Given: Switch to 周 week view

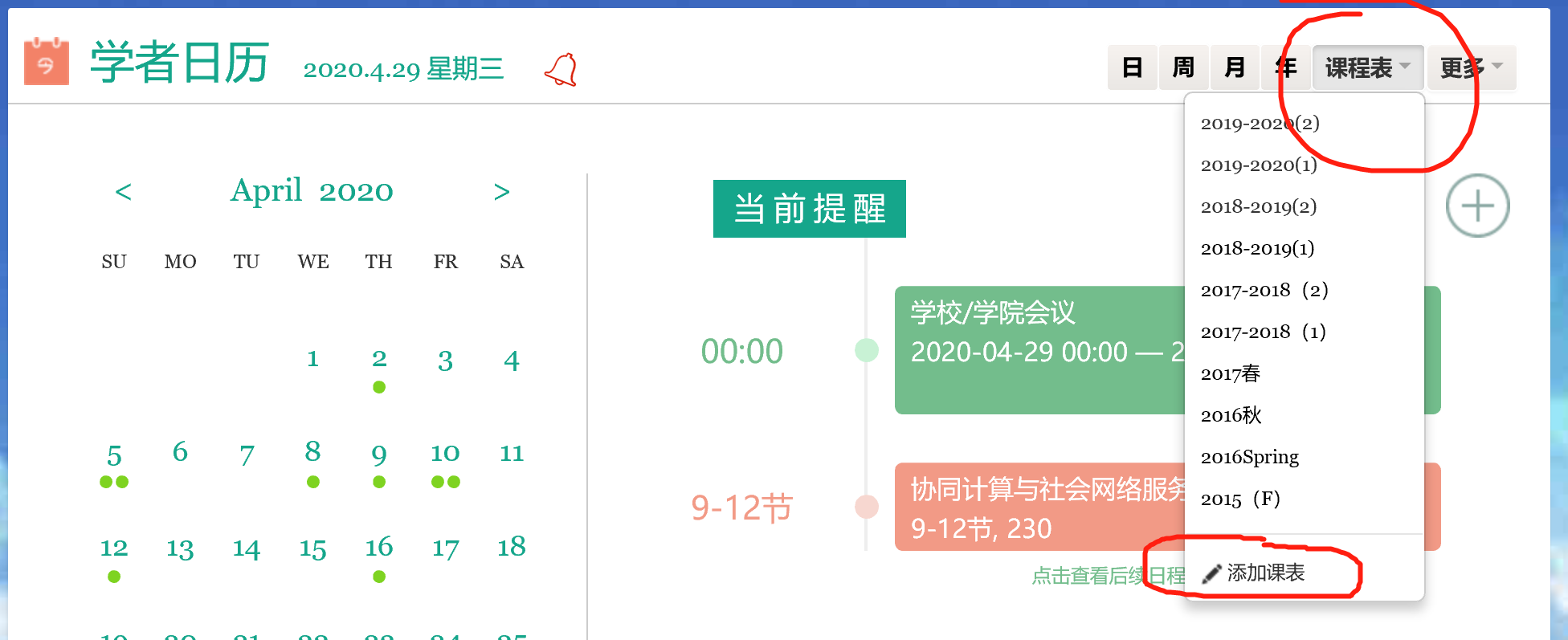Looking at the screenshot, I should (1183, 67).
